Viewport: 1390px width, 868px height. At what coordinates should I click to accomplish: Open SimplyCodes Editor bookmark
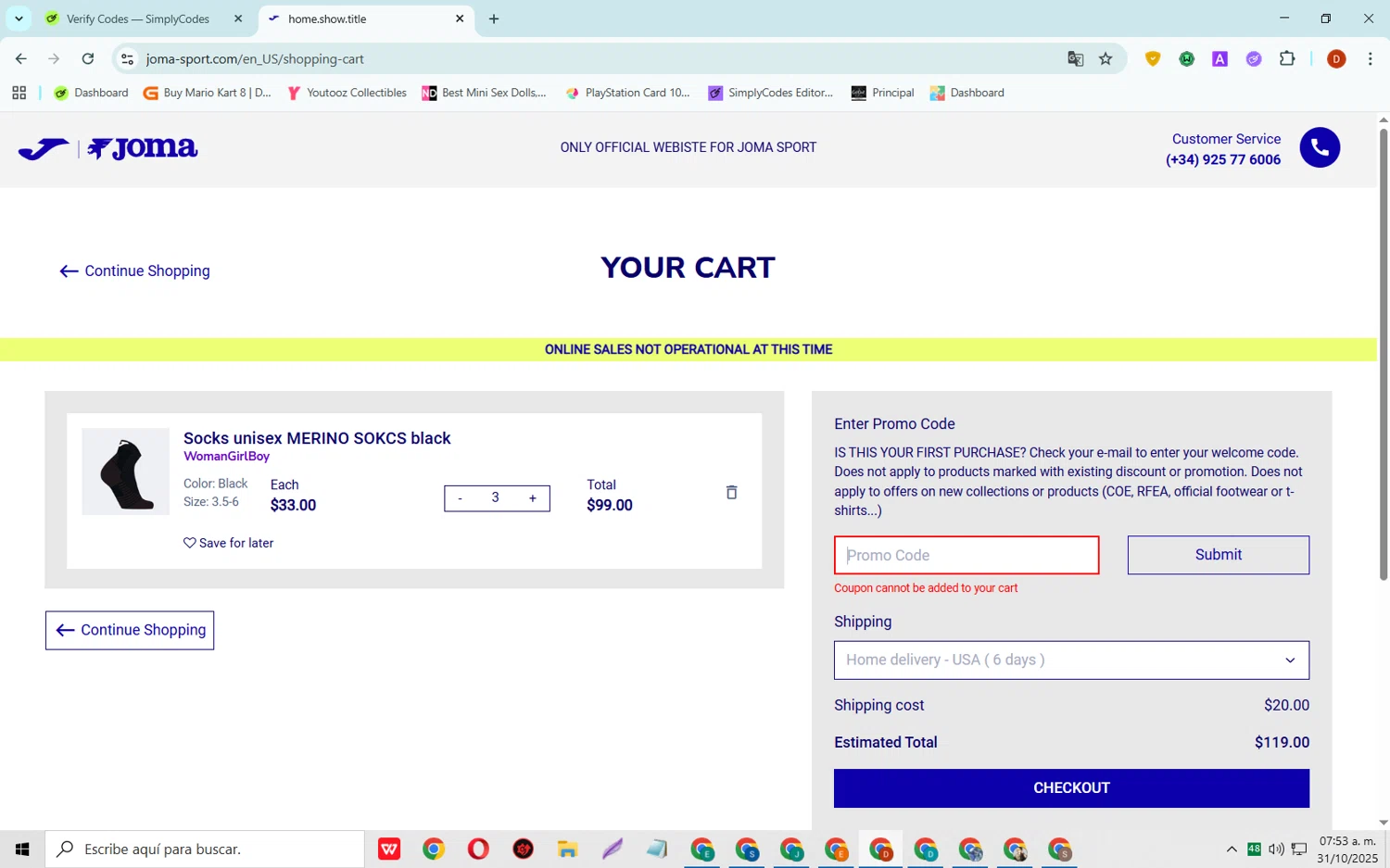[x=771, y=93]
